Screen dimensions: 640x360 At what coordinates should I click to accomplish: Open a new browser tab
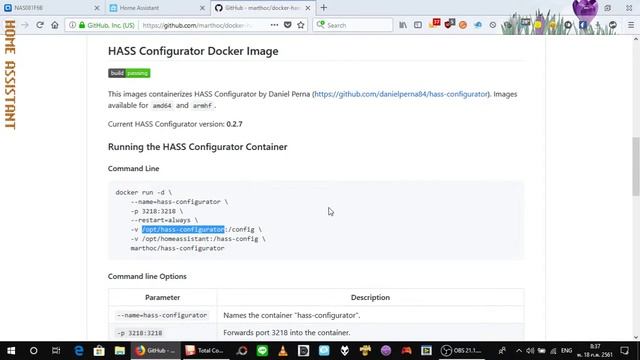point(324,7)
